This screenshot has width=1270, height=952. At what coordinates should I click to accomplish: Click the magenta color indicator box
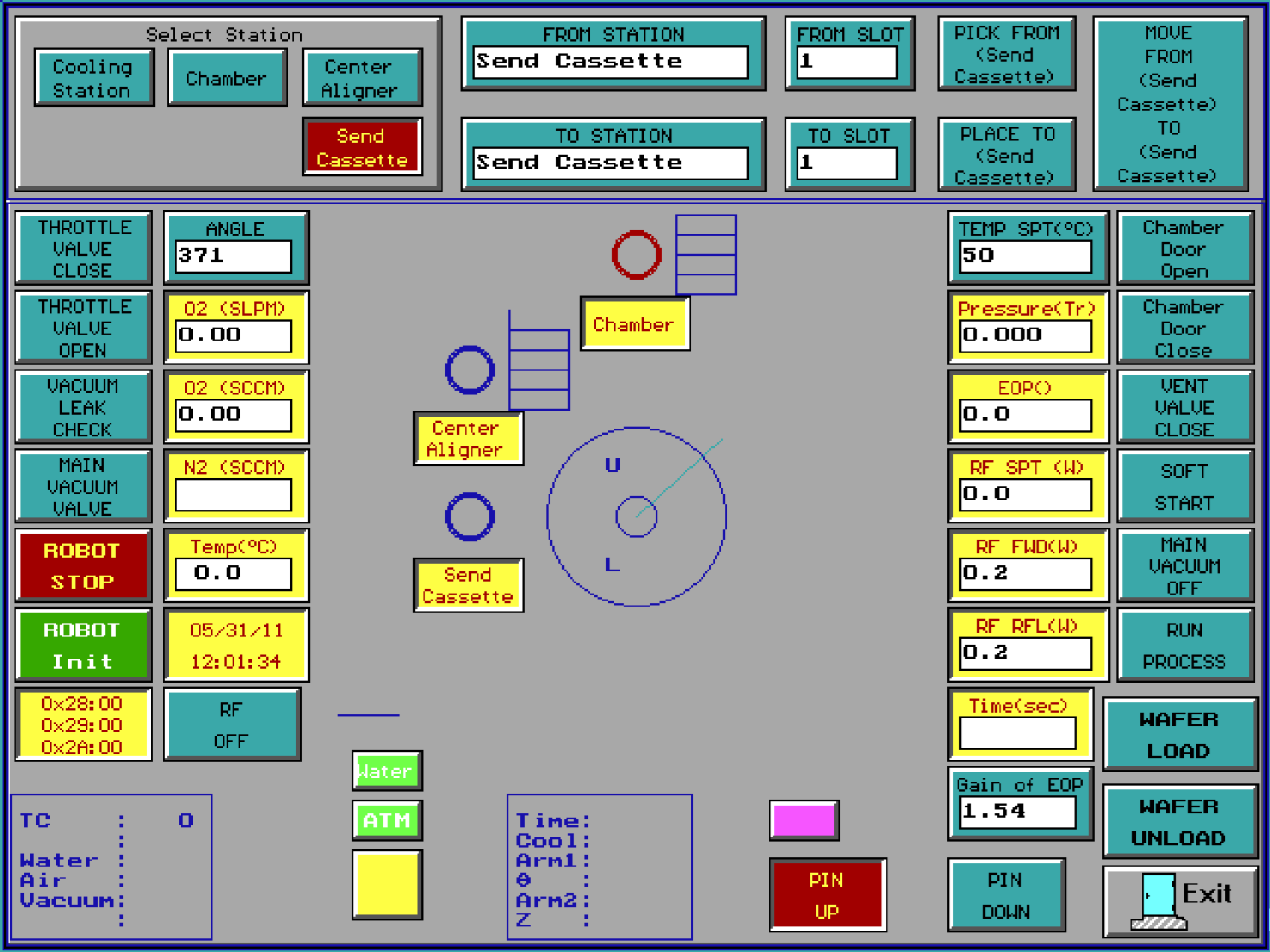click(804, 820)
